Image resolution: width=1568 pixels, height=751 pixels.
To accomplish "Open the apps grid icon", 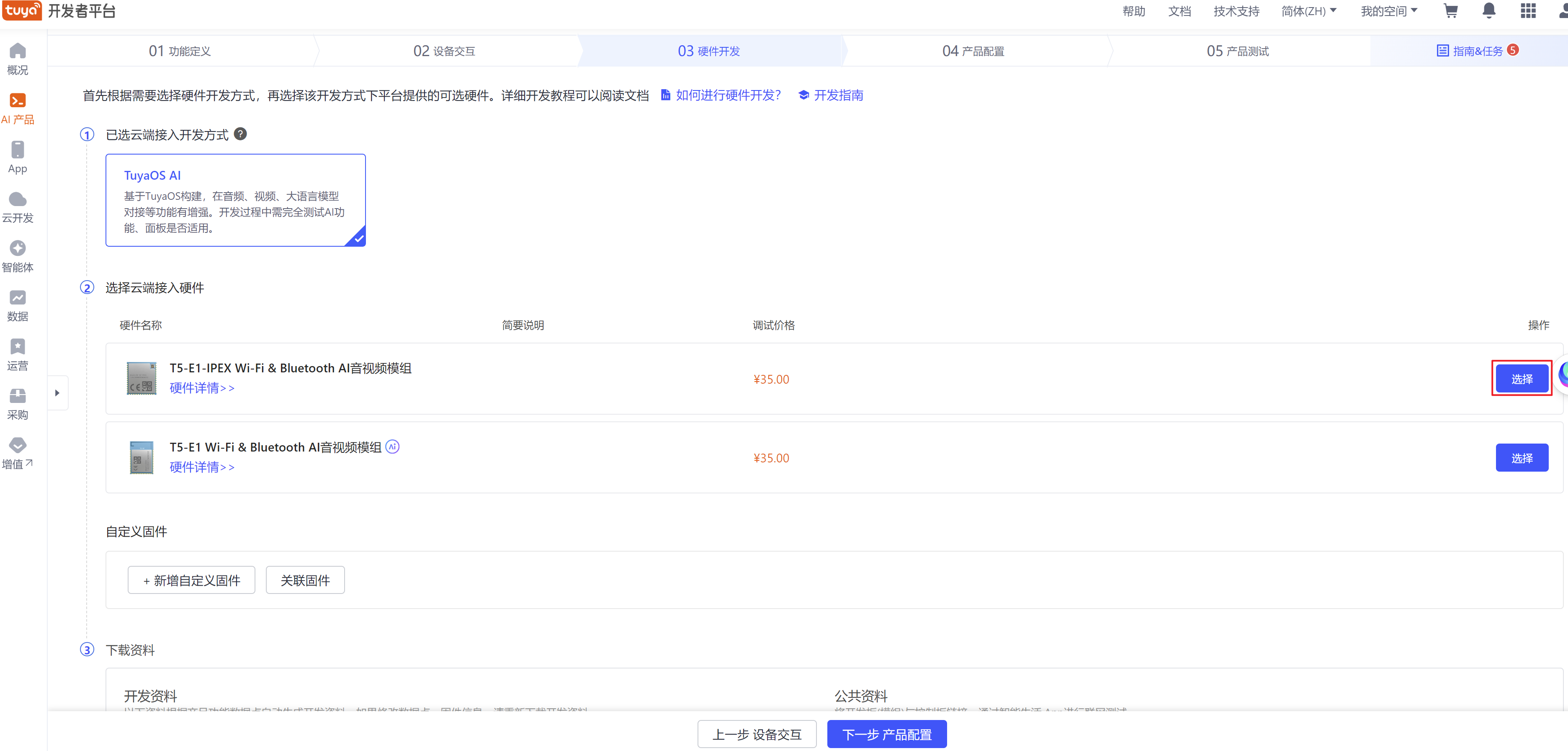I will [1528, 11].
